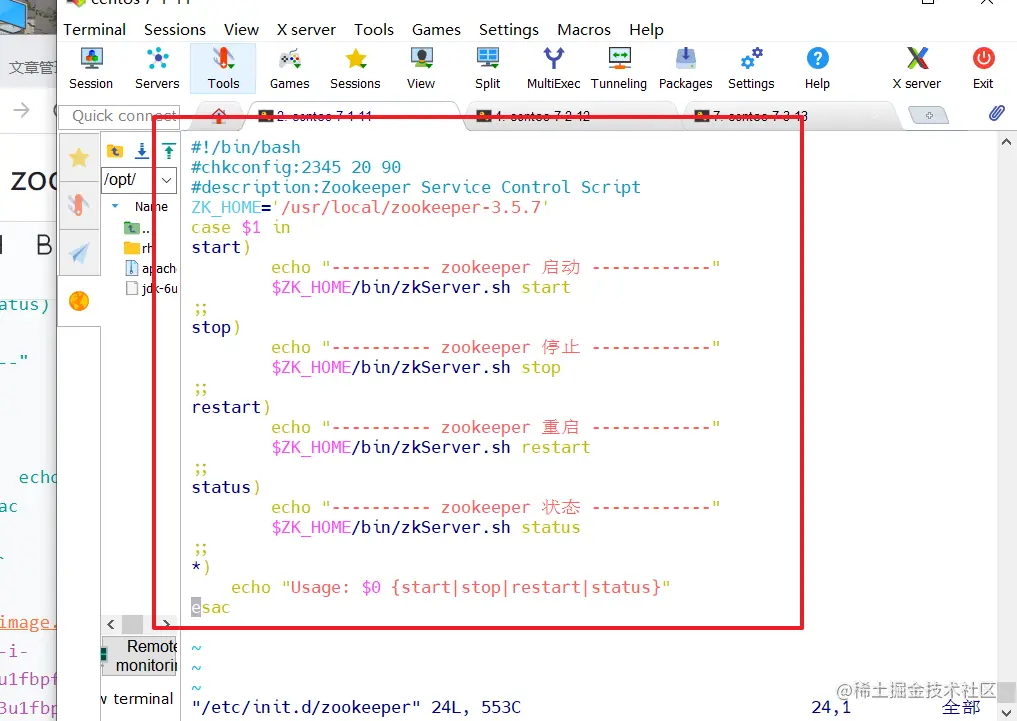Select the parent directory '..' entry
Image resolution: width=1017 pixels, height=721 pixels.
(137, 228)
